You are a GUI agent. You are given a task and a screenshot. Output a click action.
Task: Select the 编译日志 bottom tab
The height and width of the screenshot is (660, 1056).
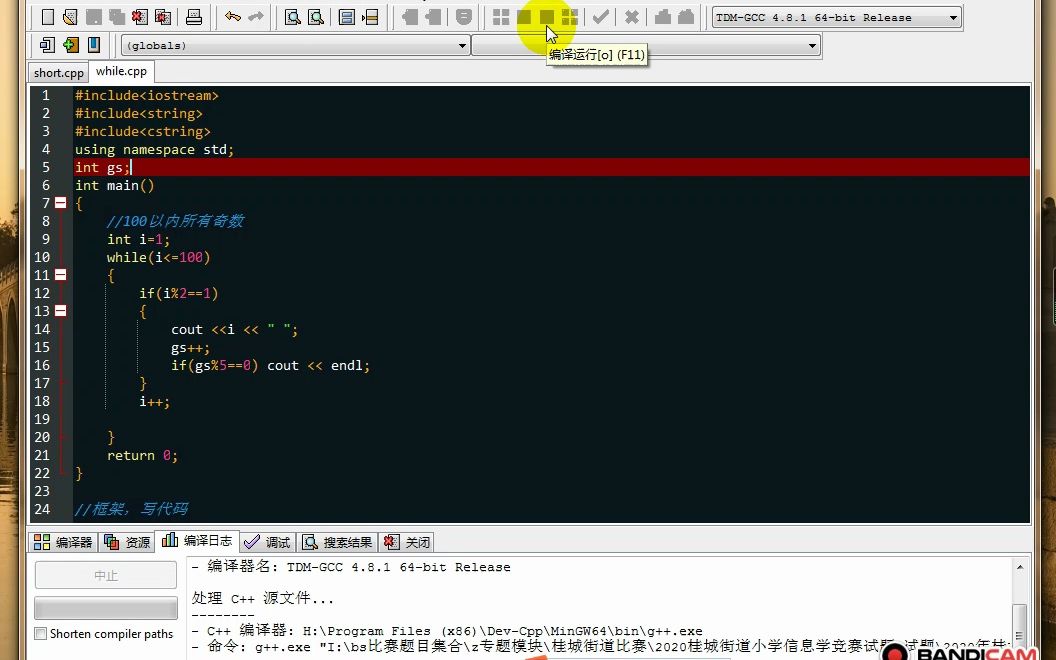198,541
